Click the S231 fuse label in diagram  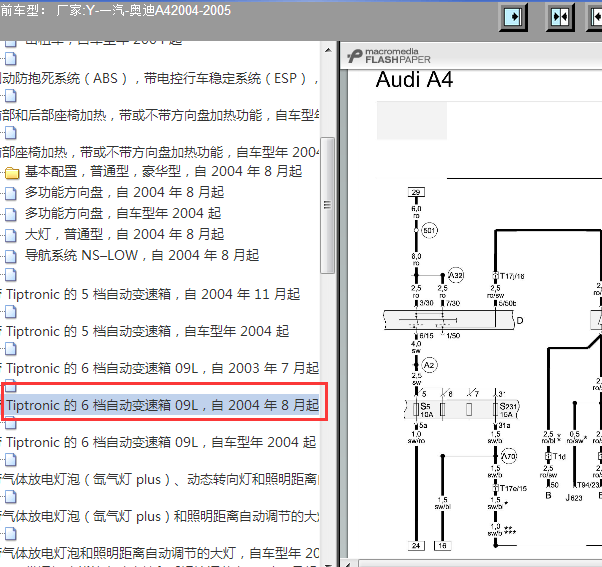point(508,406)
